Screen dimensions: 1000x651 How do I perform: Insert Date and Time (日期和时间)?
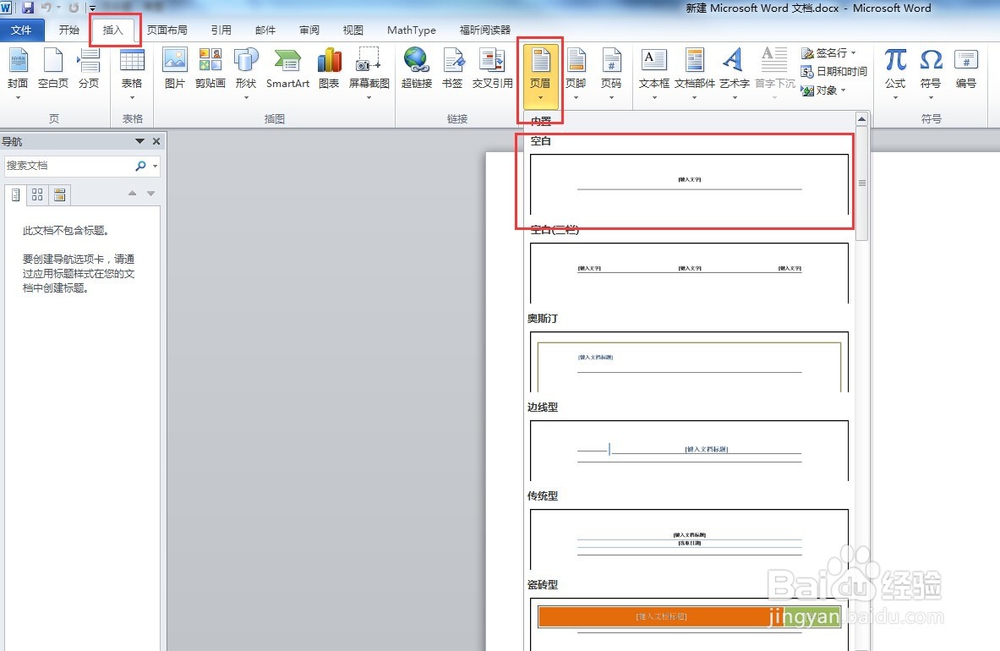tap(834, 71)
